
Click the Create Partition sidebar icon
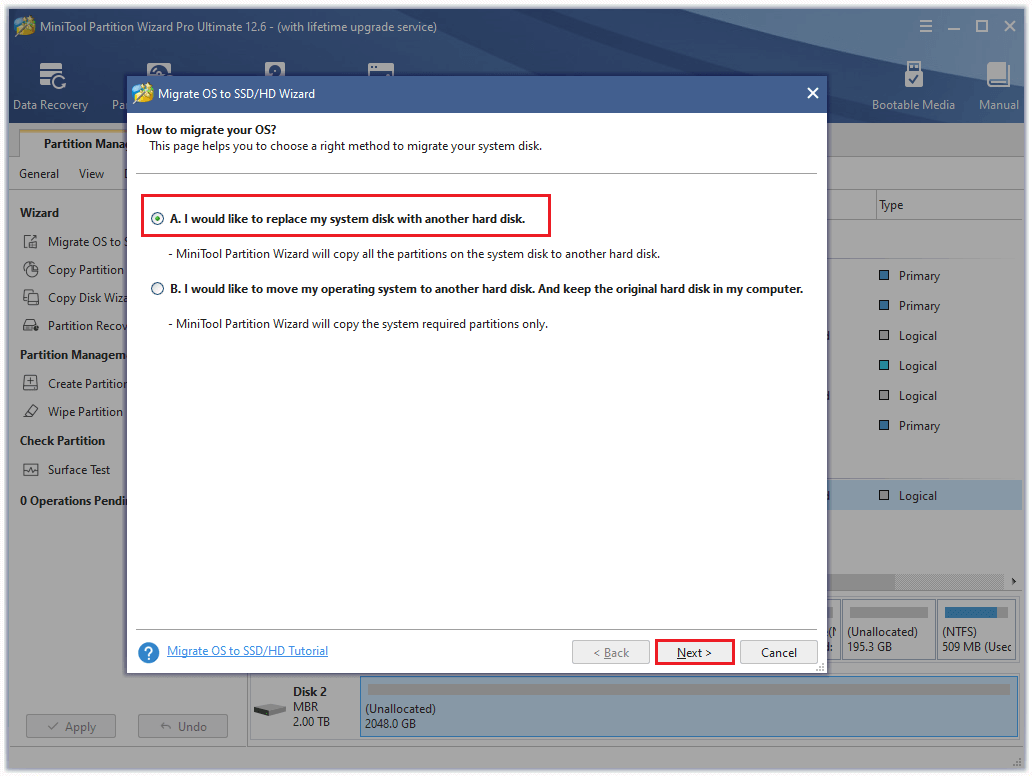tap(31, 383)
